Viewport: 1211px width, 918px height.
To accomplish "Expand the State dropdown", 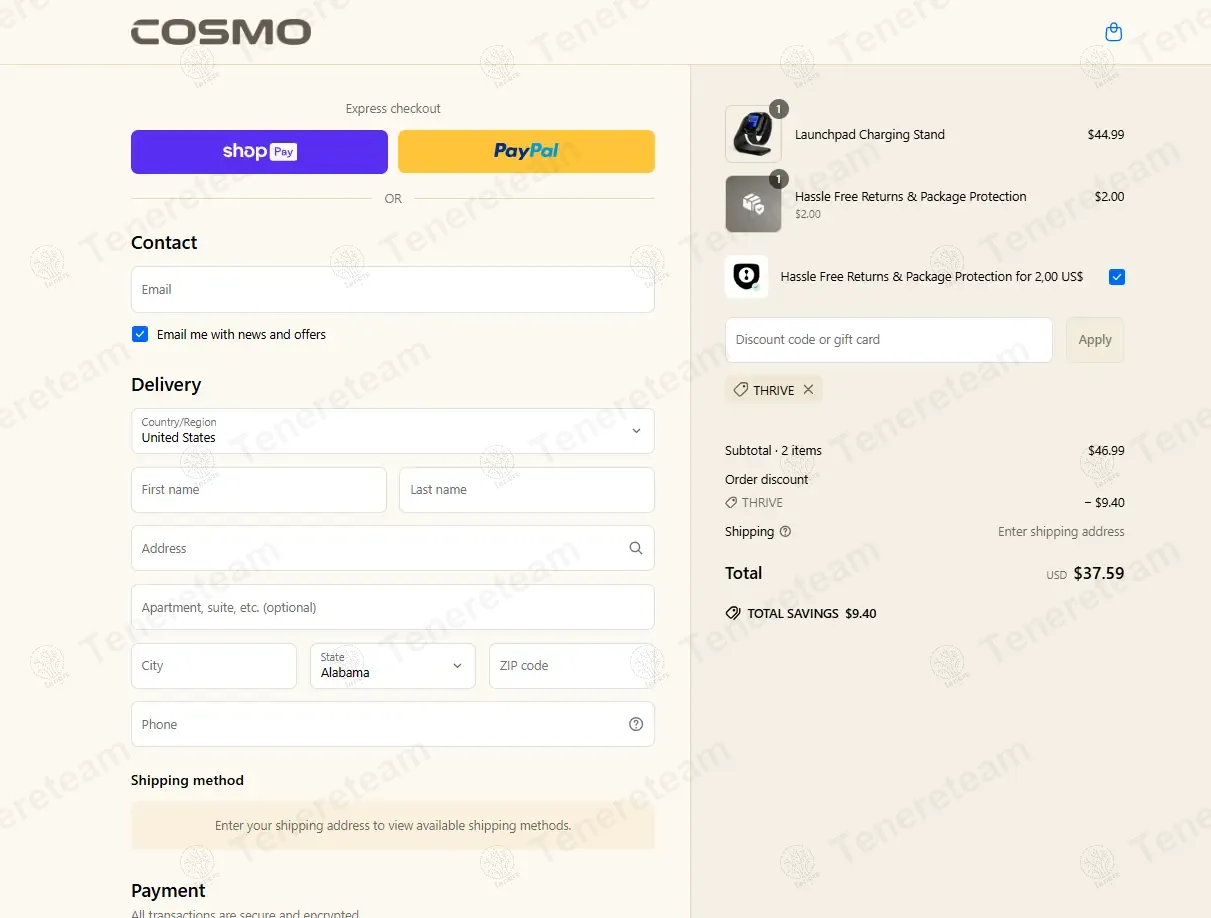I will point(393,666).
